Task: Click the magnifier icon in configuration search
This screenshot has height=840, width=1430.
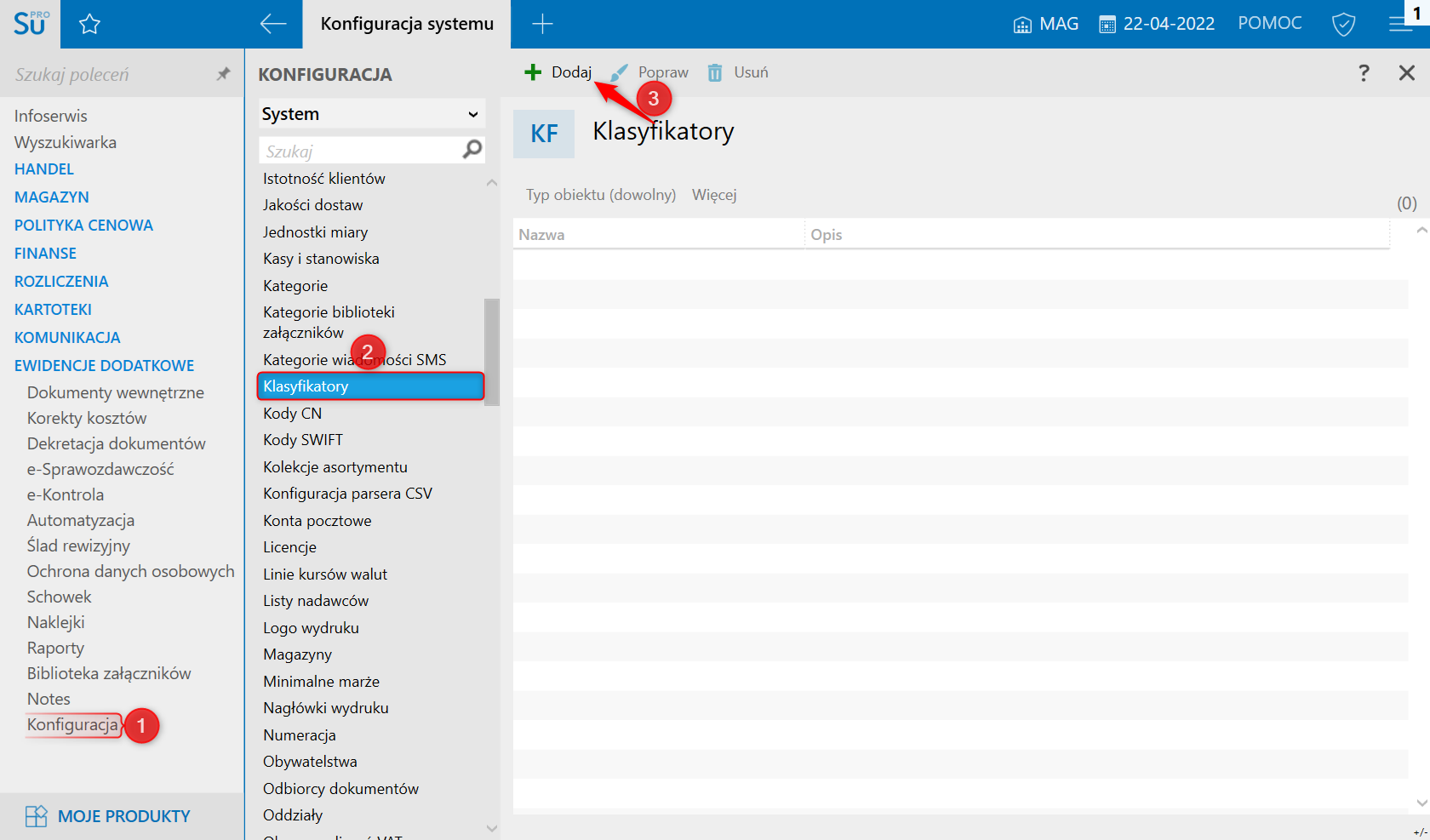Action: point(472,150)
